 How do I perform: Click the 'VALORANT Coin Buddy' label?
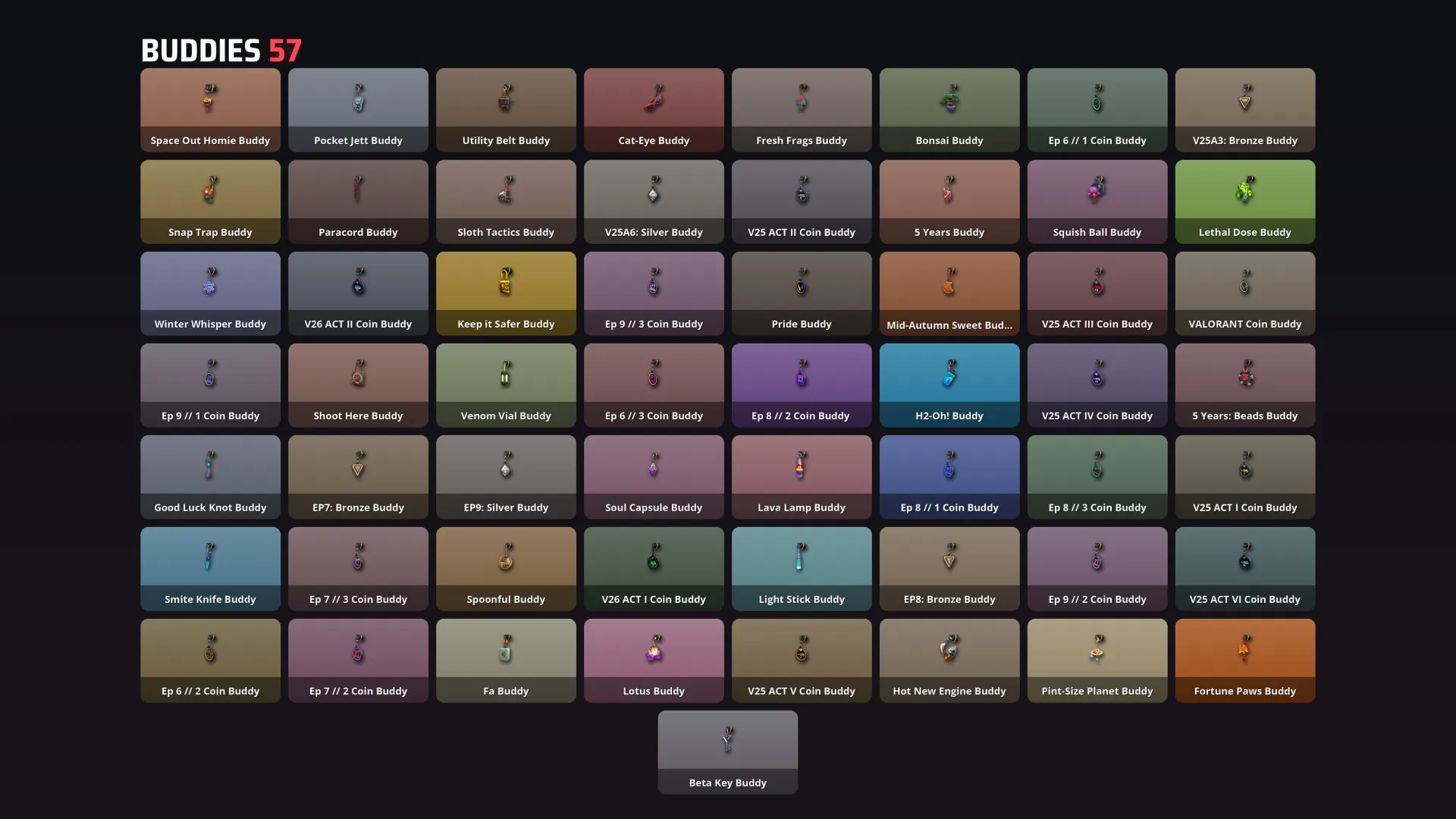[1245, 324]
